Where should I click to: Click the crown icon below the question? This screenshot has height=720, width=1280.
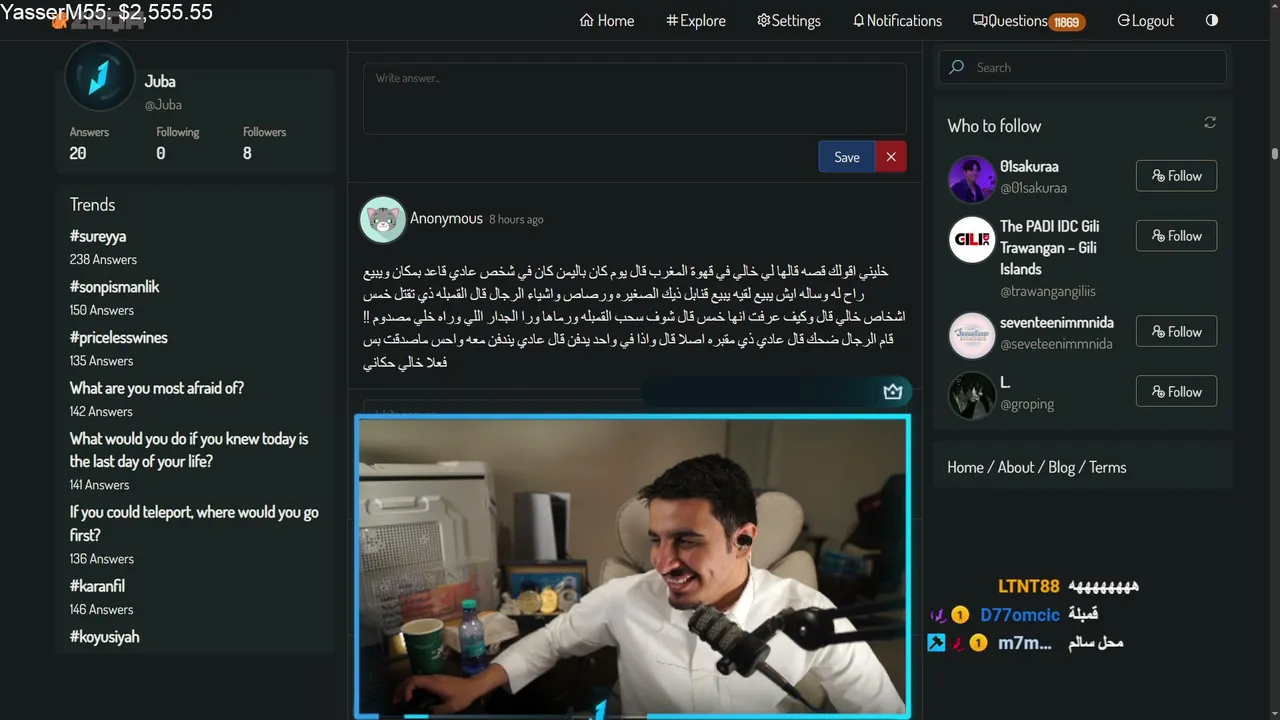[x=893, y=392]
